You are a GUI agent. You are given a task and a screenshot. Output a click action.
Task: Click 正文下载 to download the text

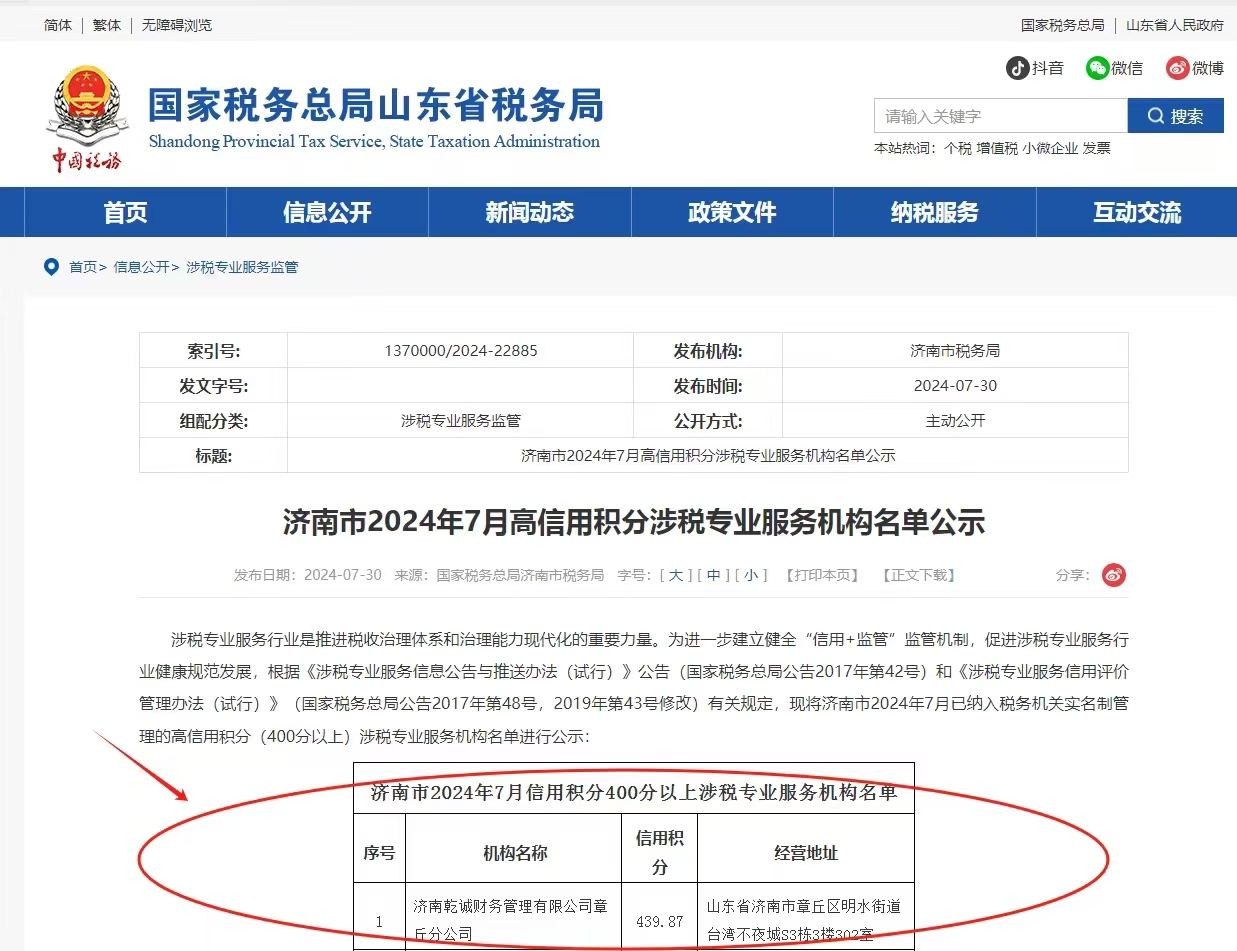[919, 575]
